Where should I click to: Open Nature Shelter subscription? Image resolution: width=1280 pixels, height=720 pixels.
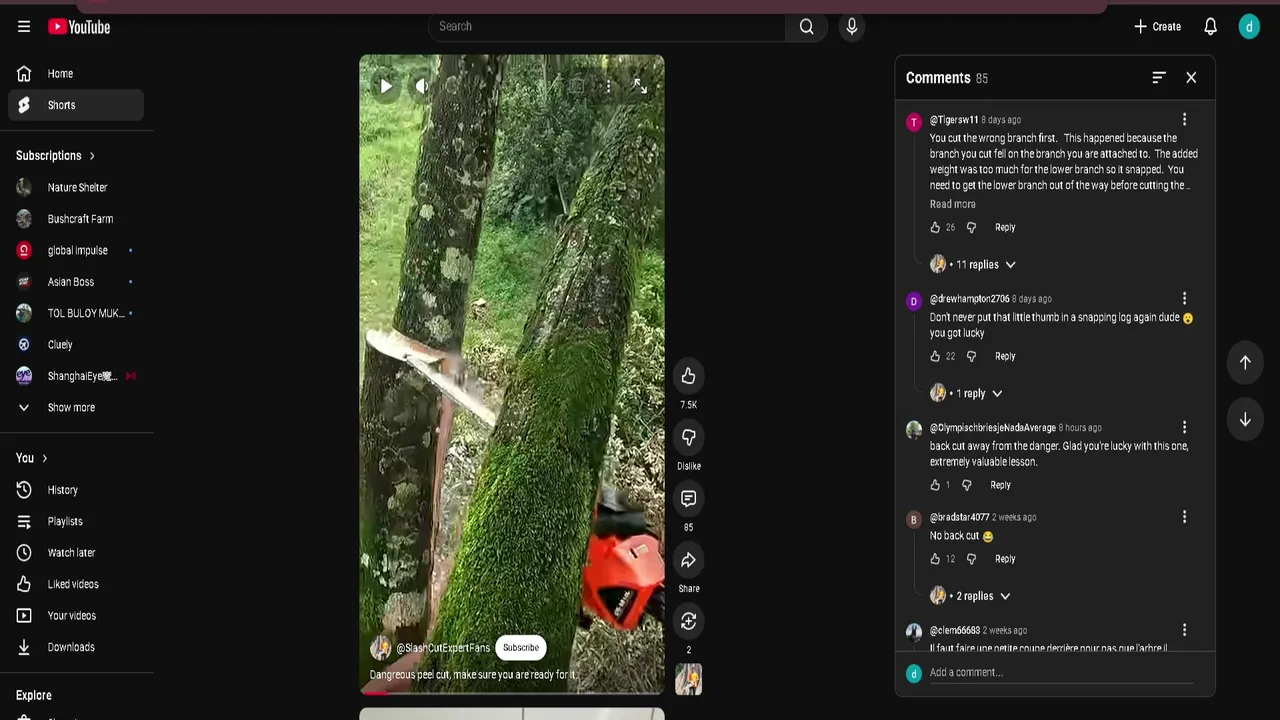pyautogui.click(x=76, y=188)
